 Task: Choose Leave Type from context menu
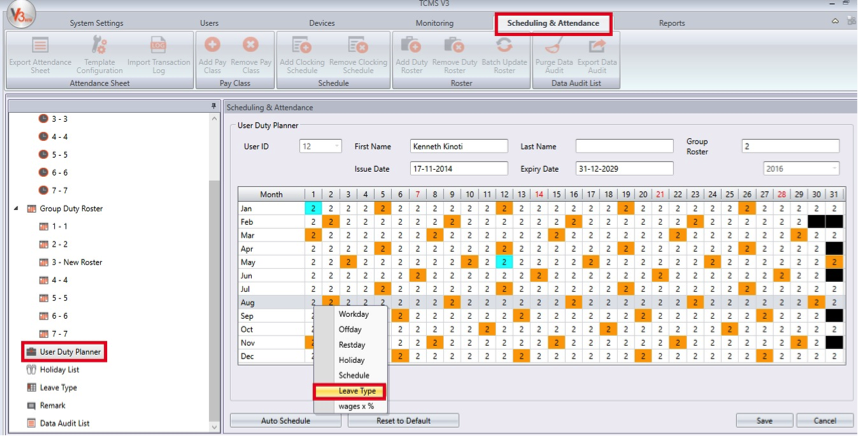click(x=350, y=391)
